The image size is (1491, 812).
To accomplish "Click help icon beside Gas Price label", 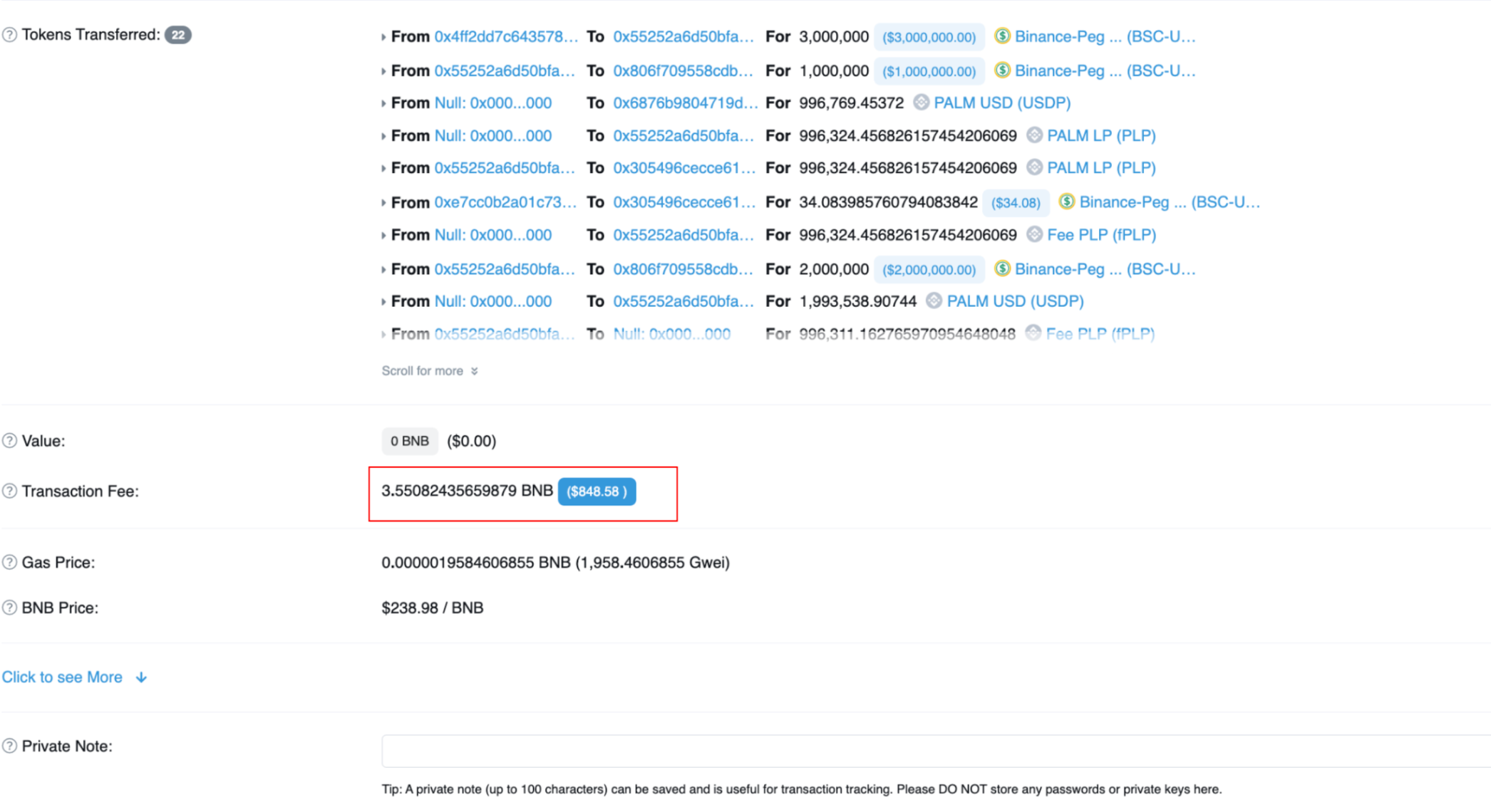I will pos(9,562).
